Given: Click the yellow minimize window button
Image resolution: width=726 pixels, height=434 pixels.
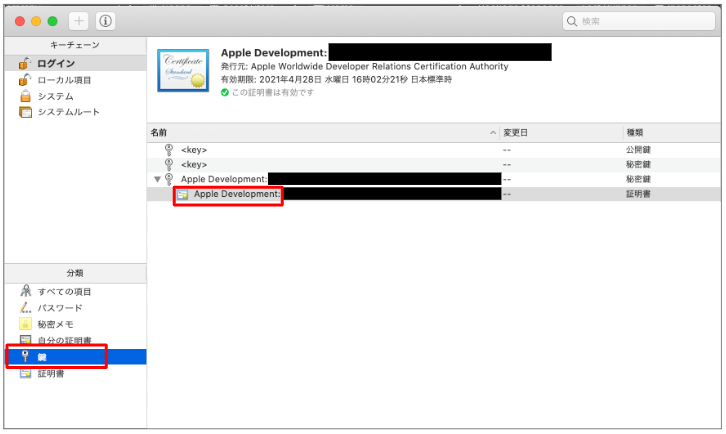Looking at the screenshot, I should [x=36, y=21].
